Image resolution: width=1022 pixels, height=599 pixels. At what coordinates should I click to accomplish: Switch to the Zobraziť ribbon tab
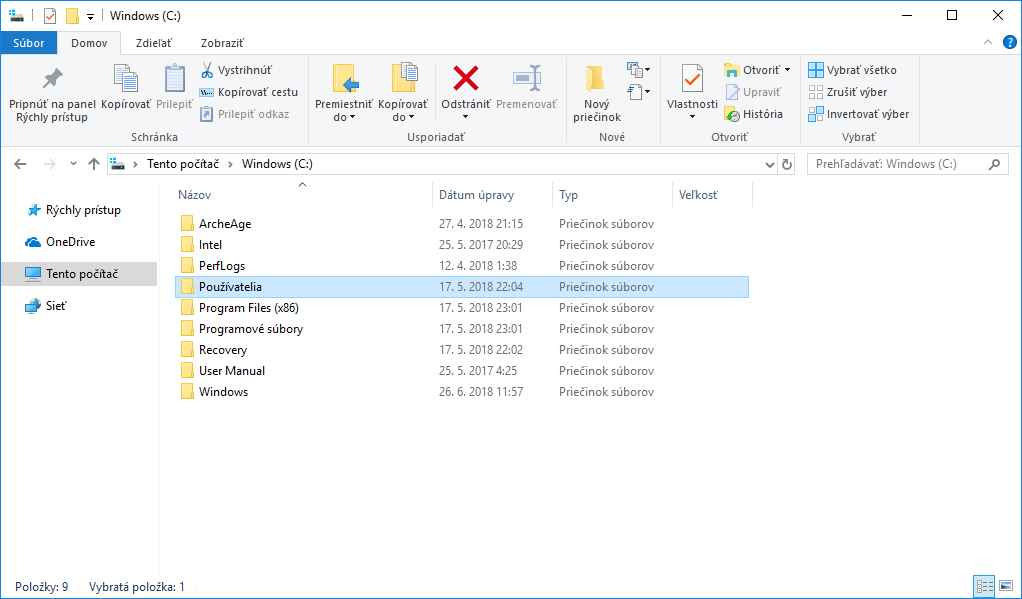click(222, 43)
